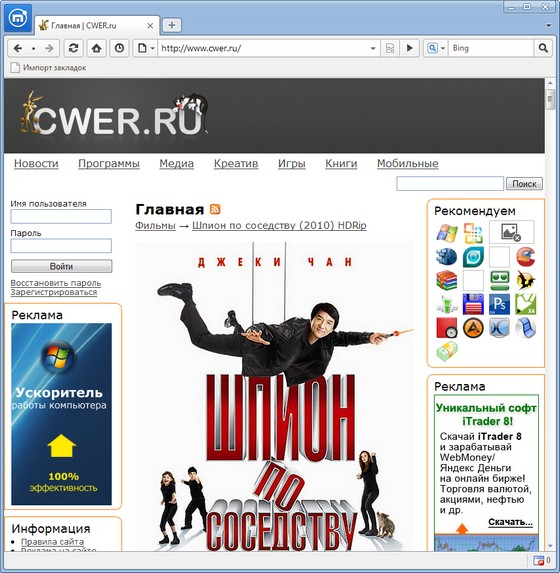Go forward with the forward arrow
Viewport: 560px width, 573px height.
(x=49, y=48)
